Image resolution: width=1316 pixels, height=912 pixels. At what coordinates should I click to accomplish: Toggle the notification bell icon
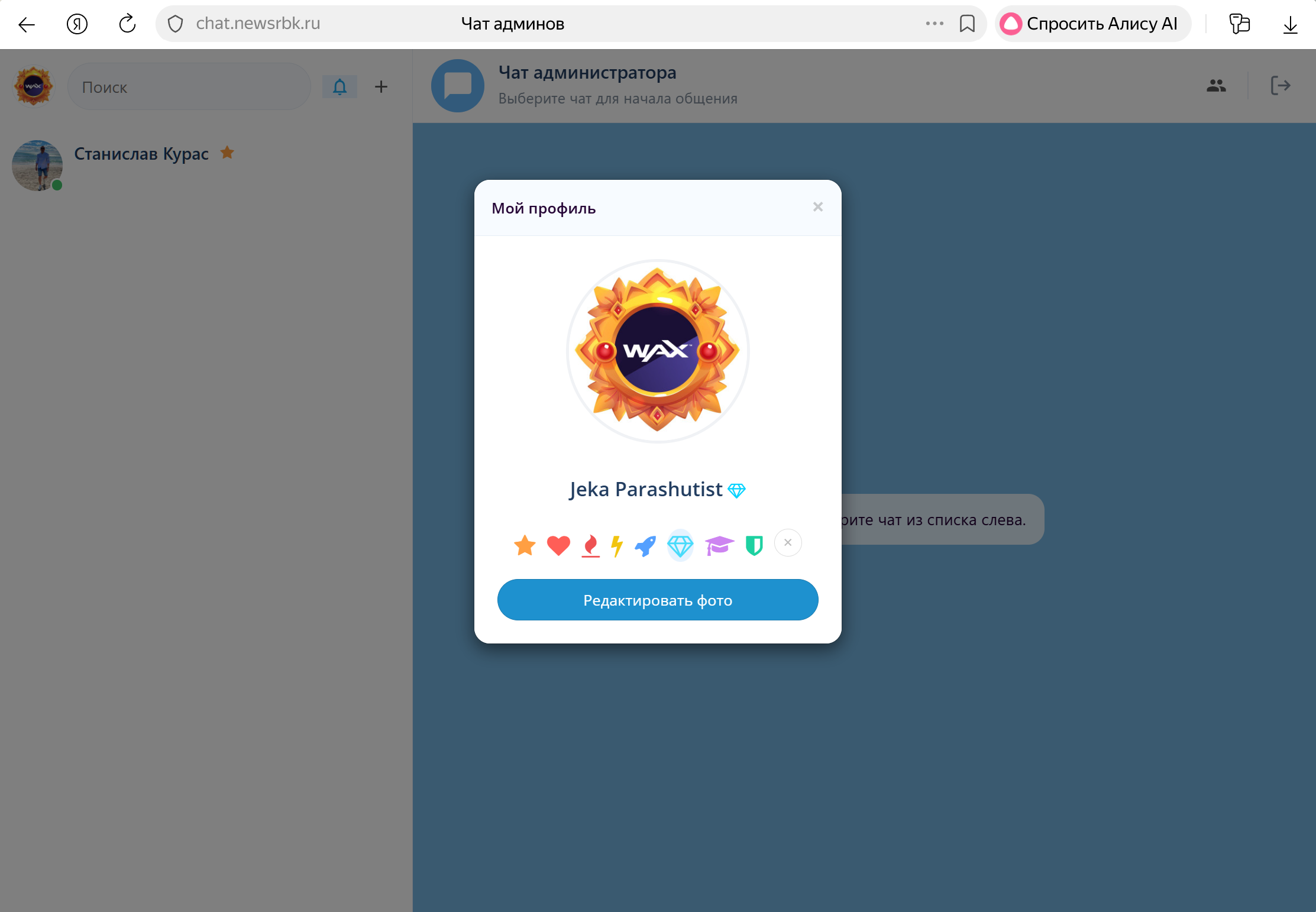[x=339, y=87]
